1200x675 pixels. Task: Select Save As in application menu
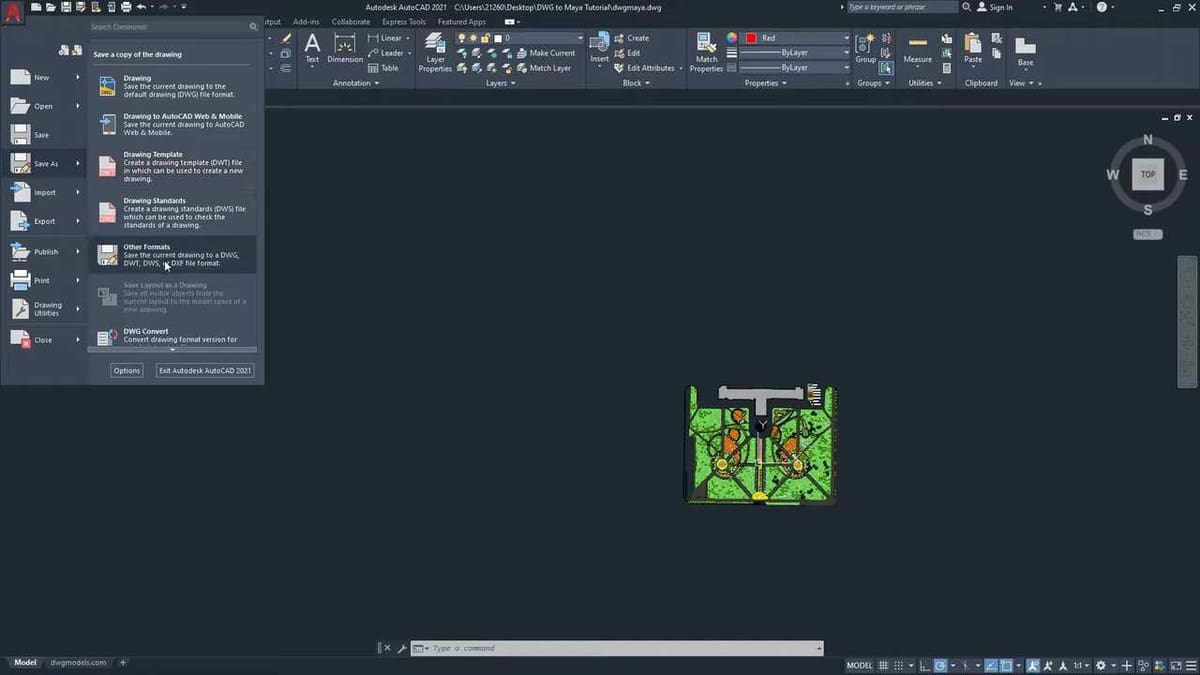click(44, 163)
